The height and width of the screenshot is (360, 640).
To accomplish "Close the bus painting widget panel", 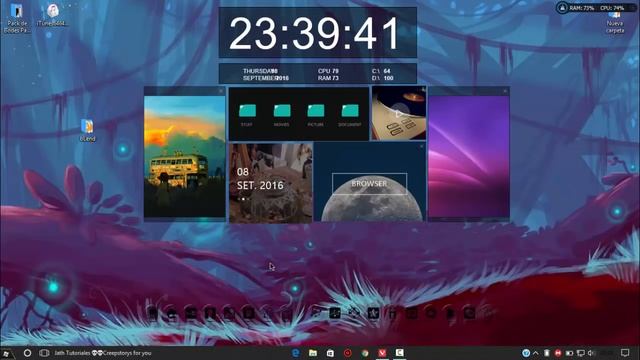I will click(x=221, y=91).
